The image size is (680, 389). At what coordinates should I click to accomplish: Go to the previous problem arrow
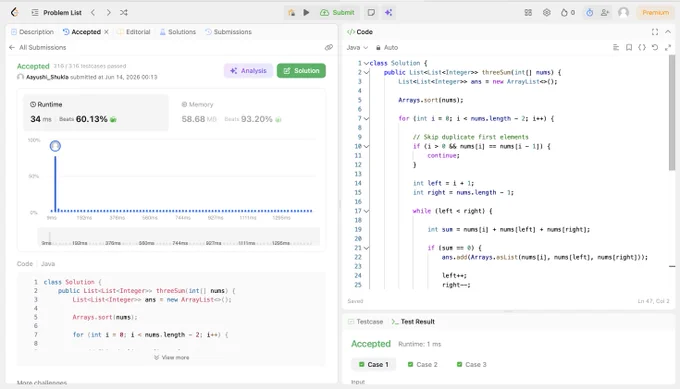pos(93,13)
